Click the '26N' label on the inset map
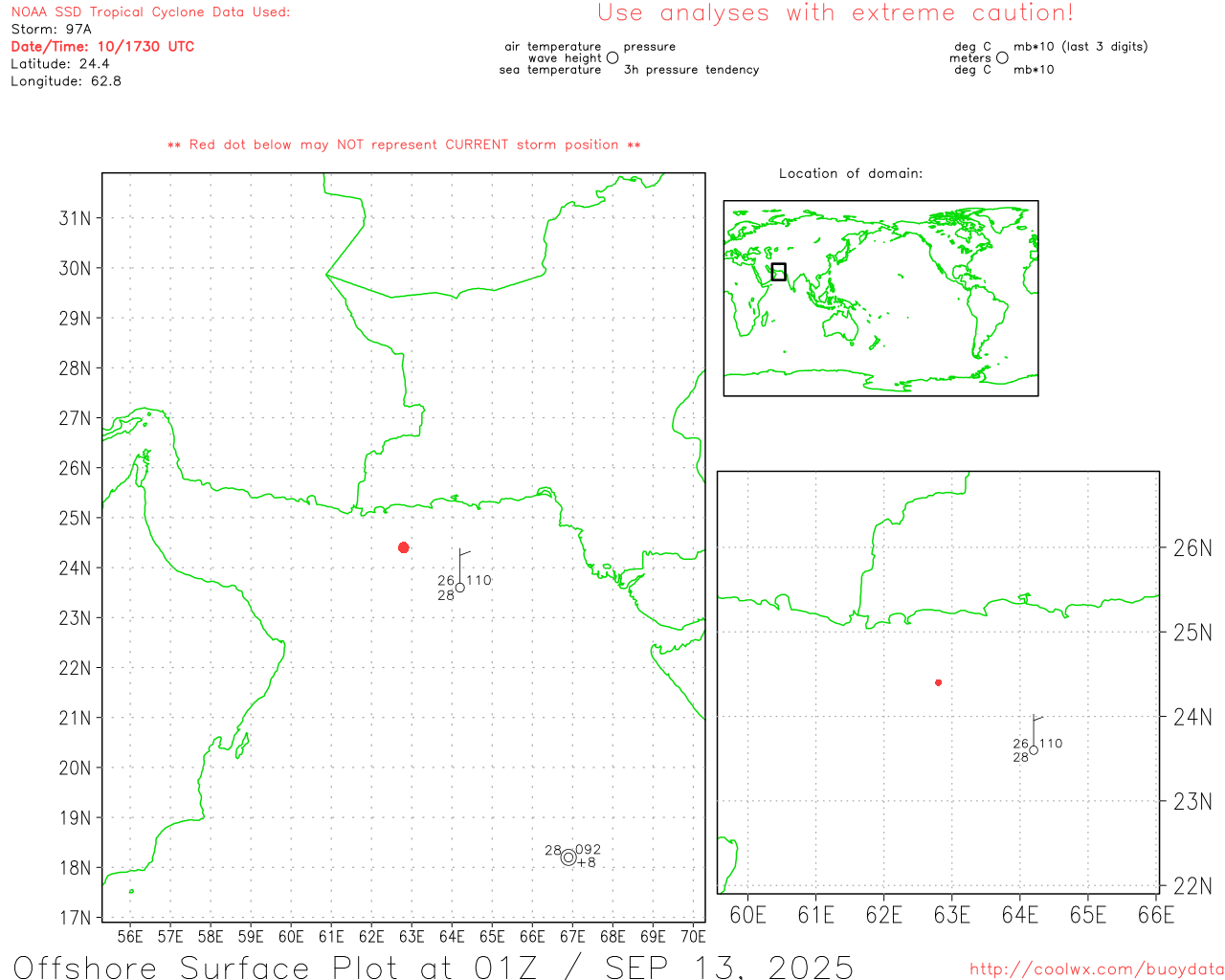The image size is (1225, 980). pyautogui.click(x=1192, y=548)
